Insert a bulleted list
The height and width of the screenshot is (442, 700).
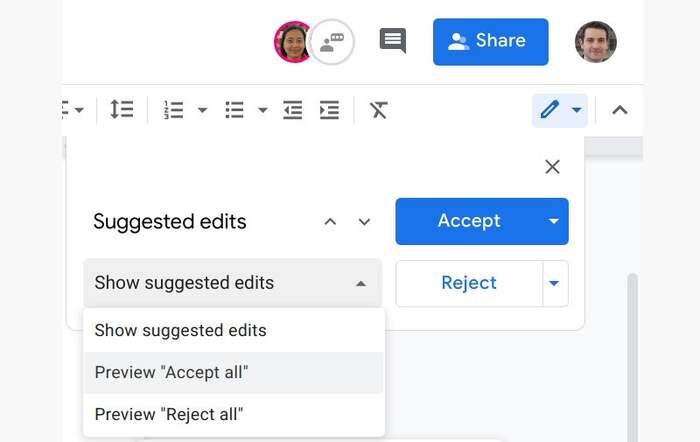click(234, 110)
